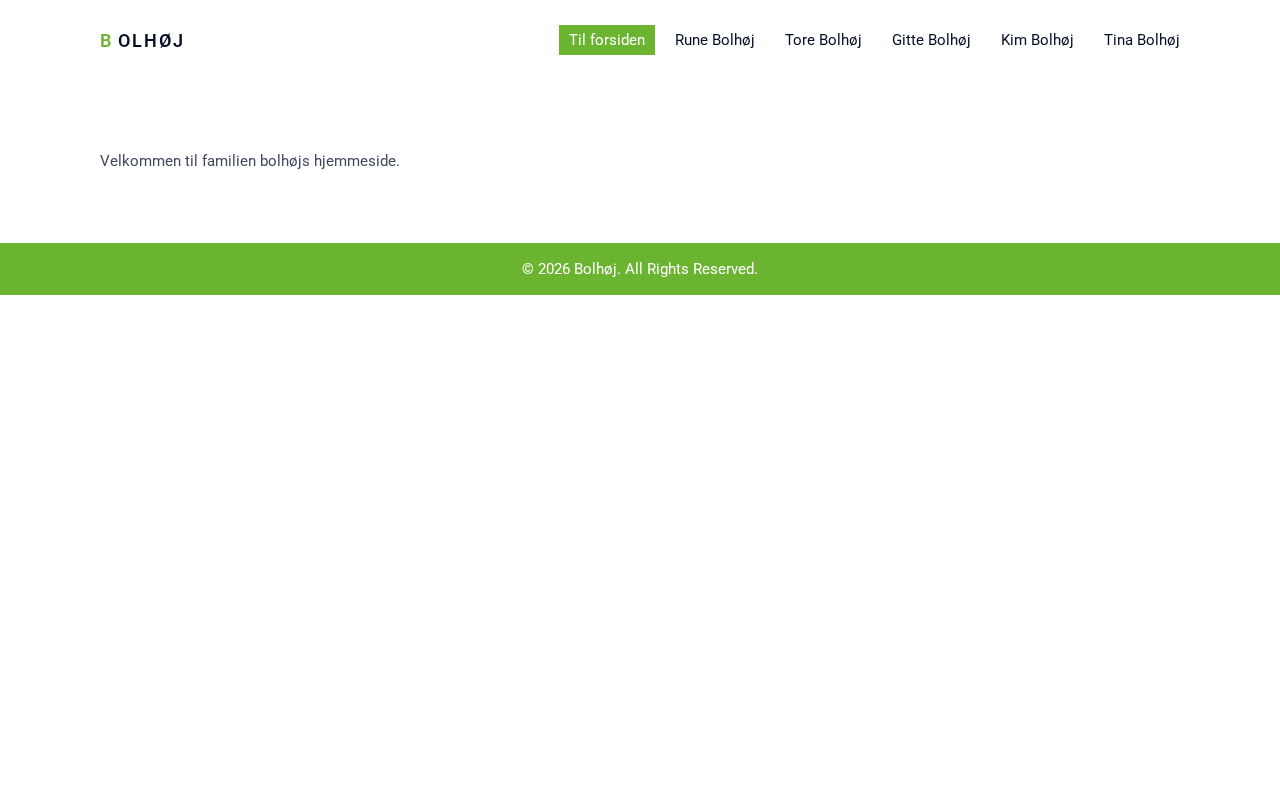Click the welcome text 'Velkommen til familien bolhøjs hjemmeside.'
This screenshot has height=800, width=1280.
pyautogui.click(x=250, y=161)
